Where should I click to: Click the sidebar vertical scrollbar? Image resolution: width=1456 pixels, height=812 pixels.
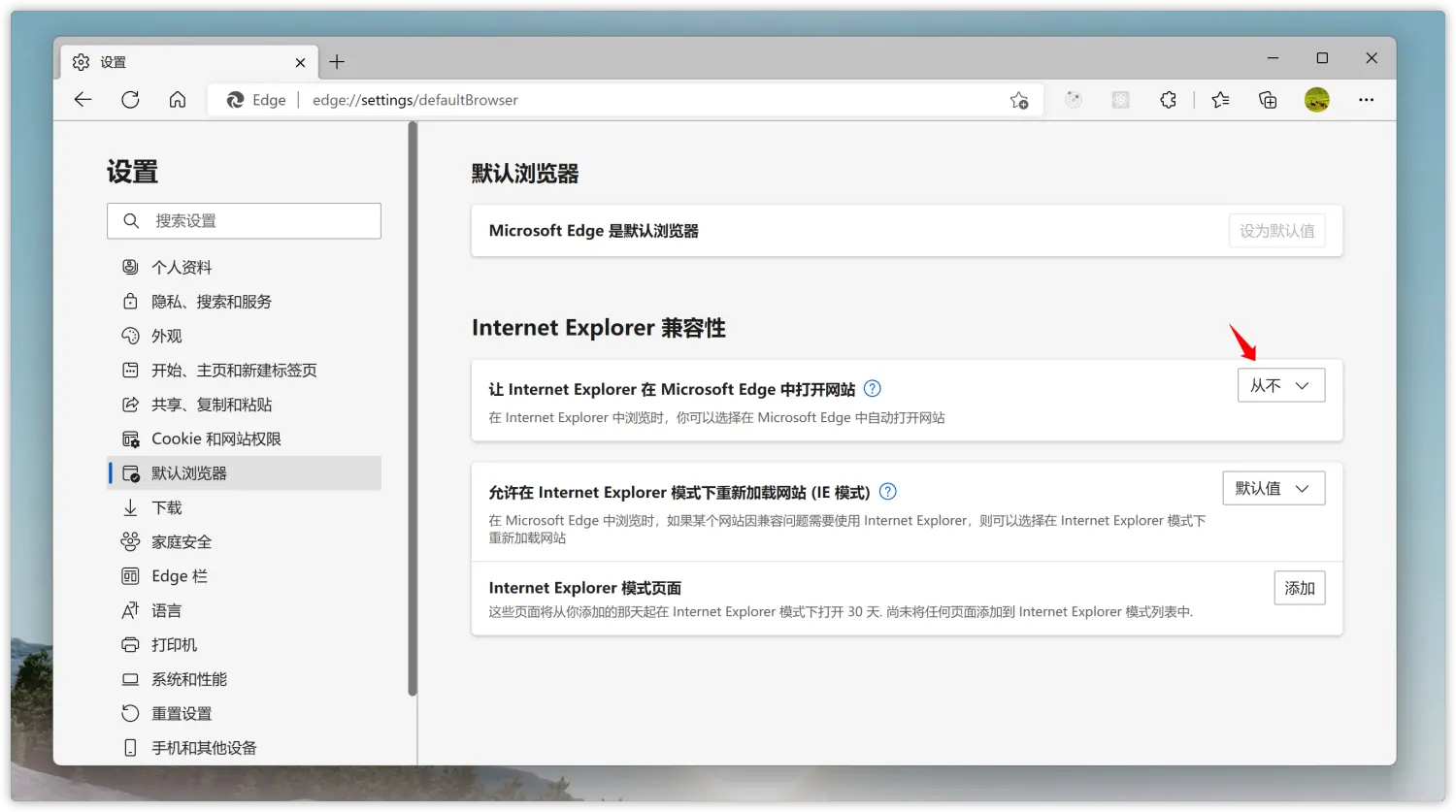pos(413,408)
